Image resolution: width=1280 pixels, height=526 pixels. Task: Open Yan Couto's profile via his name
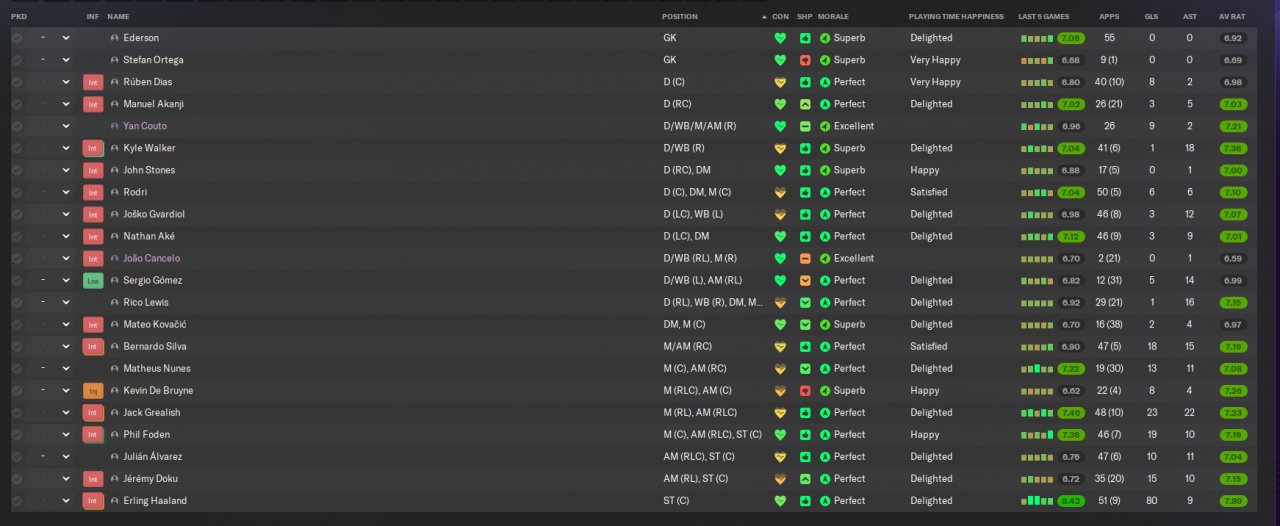pos(145,126)
